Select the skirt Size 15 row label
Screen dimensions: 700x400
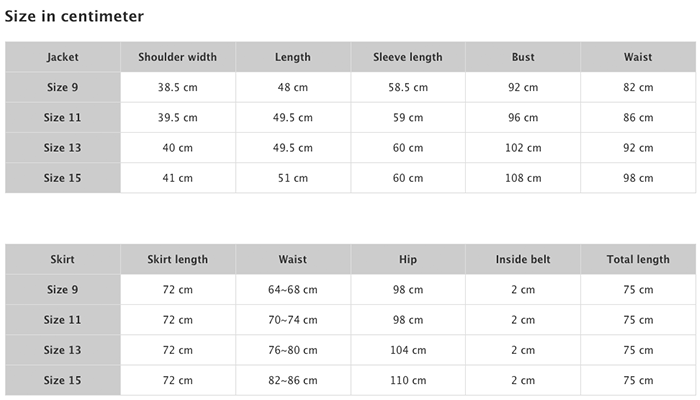pos(62,380)
